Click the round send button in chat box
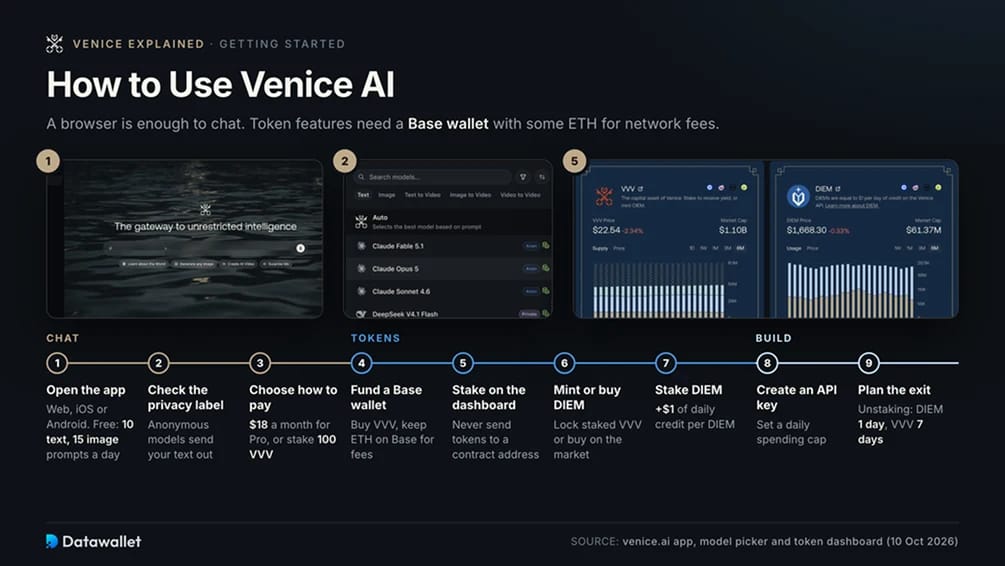Screen dimensions: 1005x566 point(300,247)
